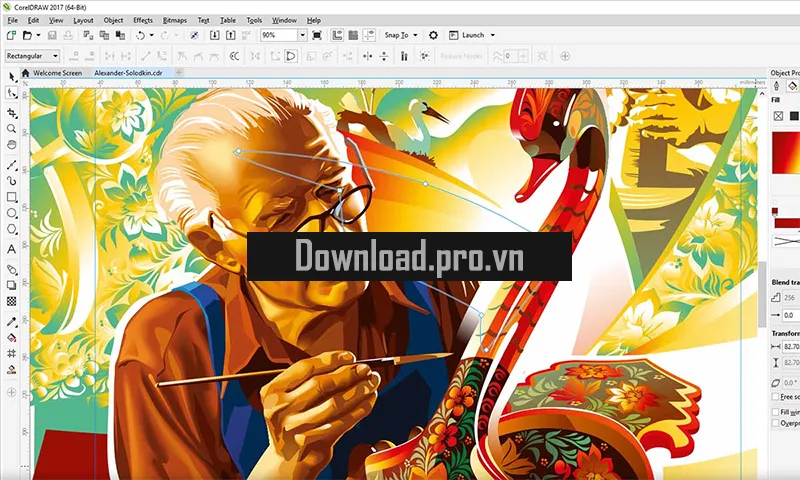Open the Undo history dropdown arrow
The width and height of the screenshot is (800, 480).
(x=151, y=35)
